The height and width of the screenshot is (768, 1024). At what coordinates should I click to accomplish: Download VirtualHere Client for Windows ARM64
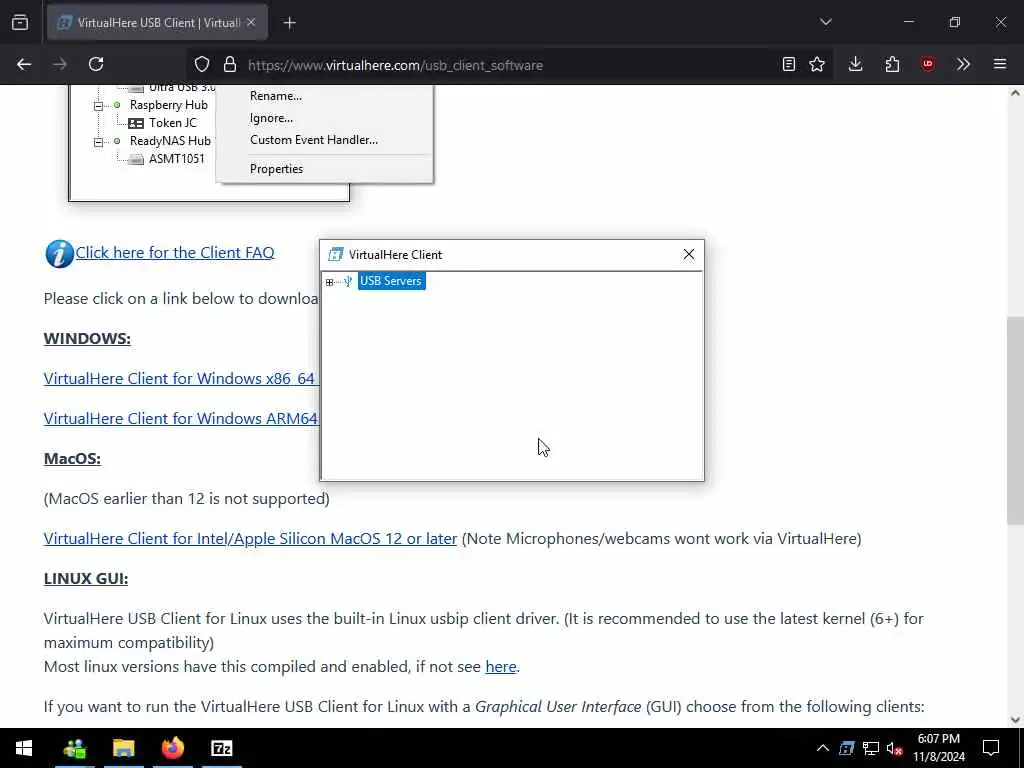(x=181, y=419)
